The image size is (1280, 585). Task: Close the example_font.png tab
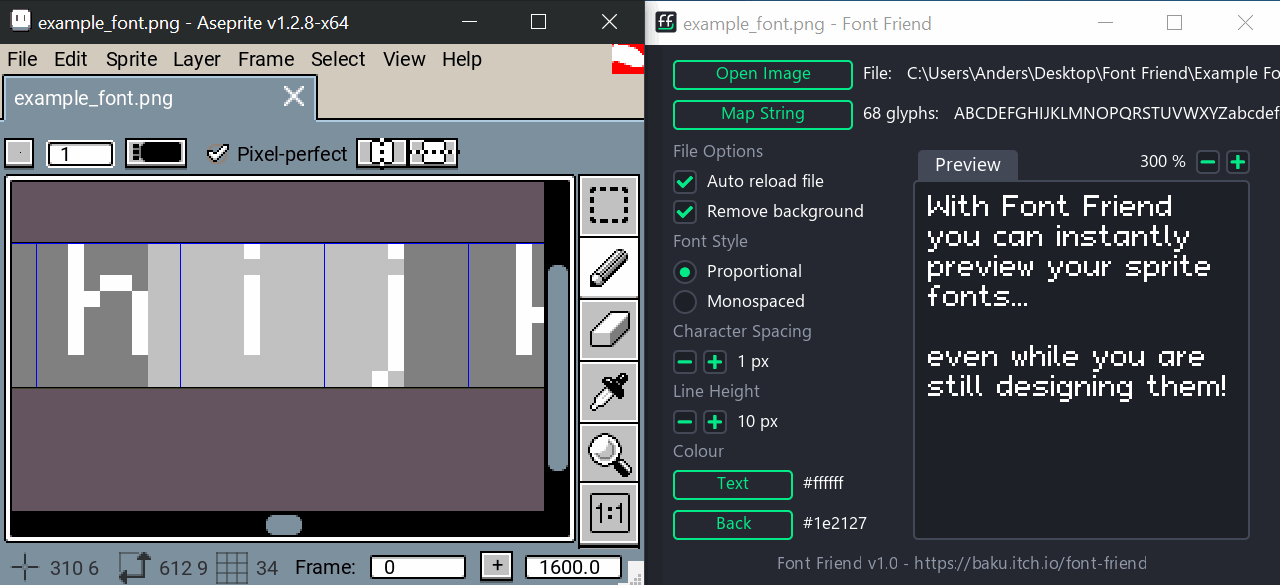294,96
